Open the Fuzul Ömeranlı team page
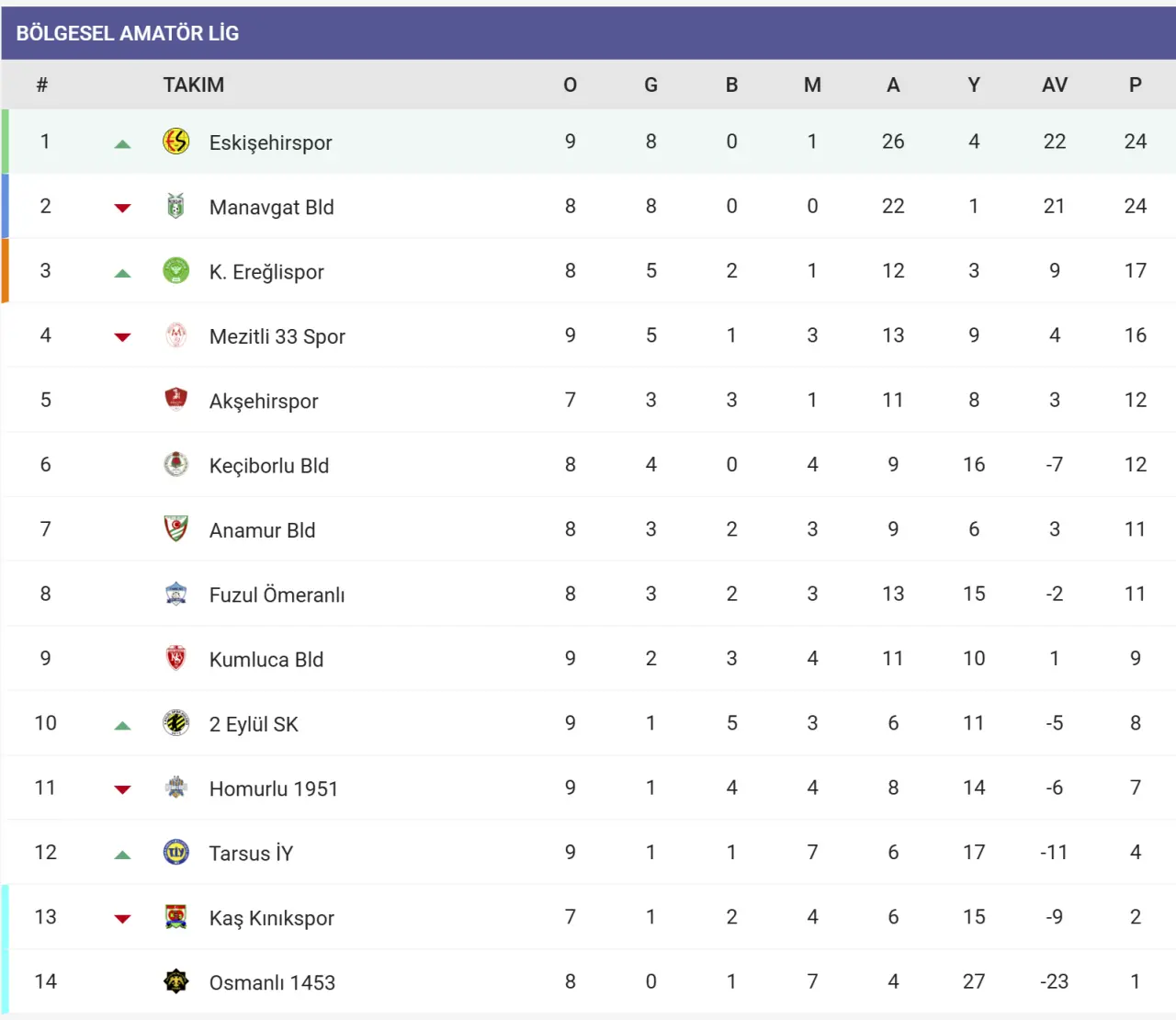The width and height of the screenshot is (1176, 1020). tap(277, 595)
